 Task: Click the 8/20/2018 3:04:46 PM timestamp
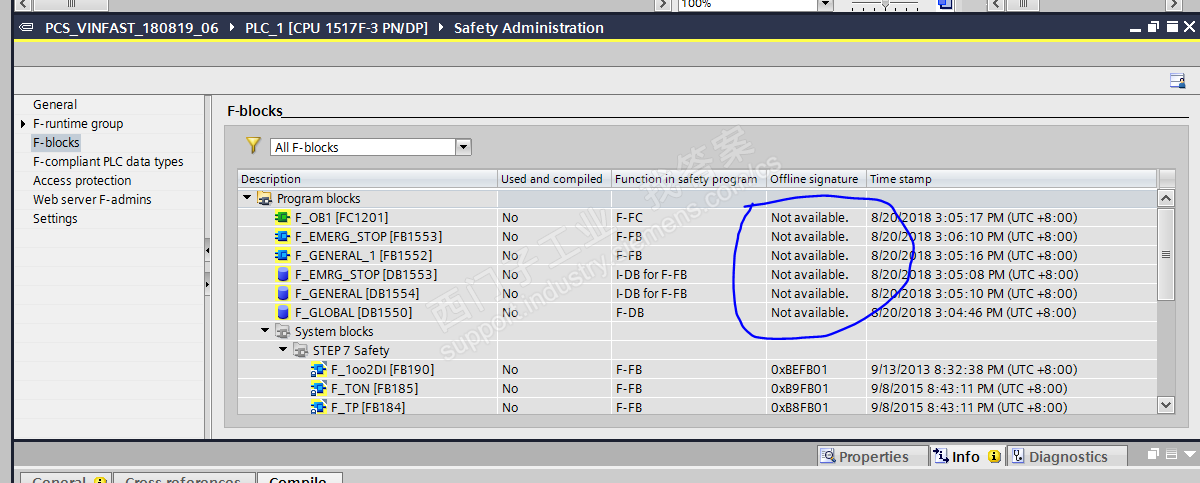[973, 312]
